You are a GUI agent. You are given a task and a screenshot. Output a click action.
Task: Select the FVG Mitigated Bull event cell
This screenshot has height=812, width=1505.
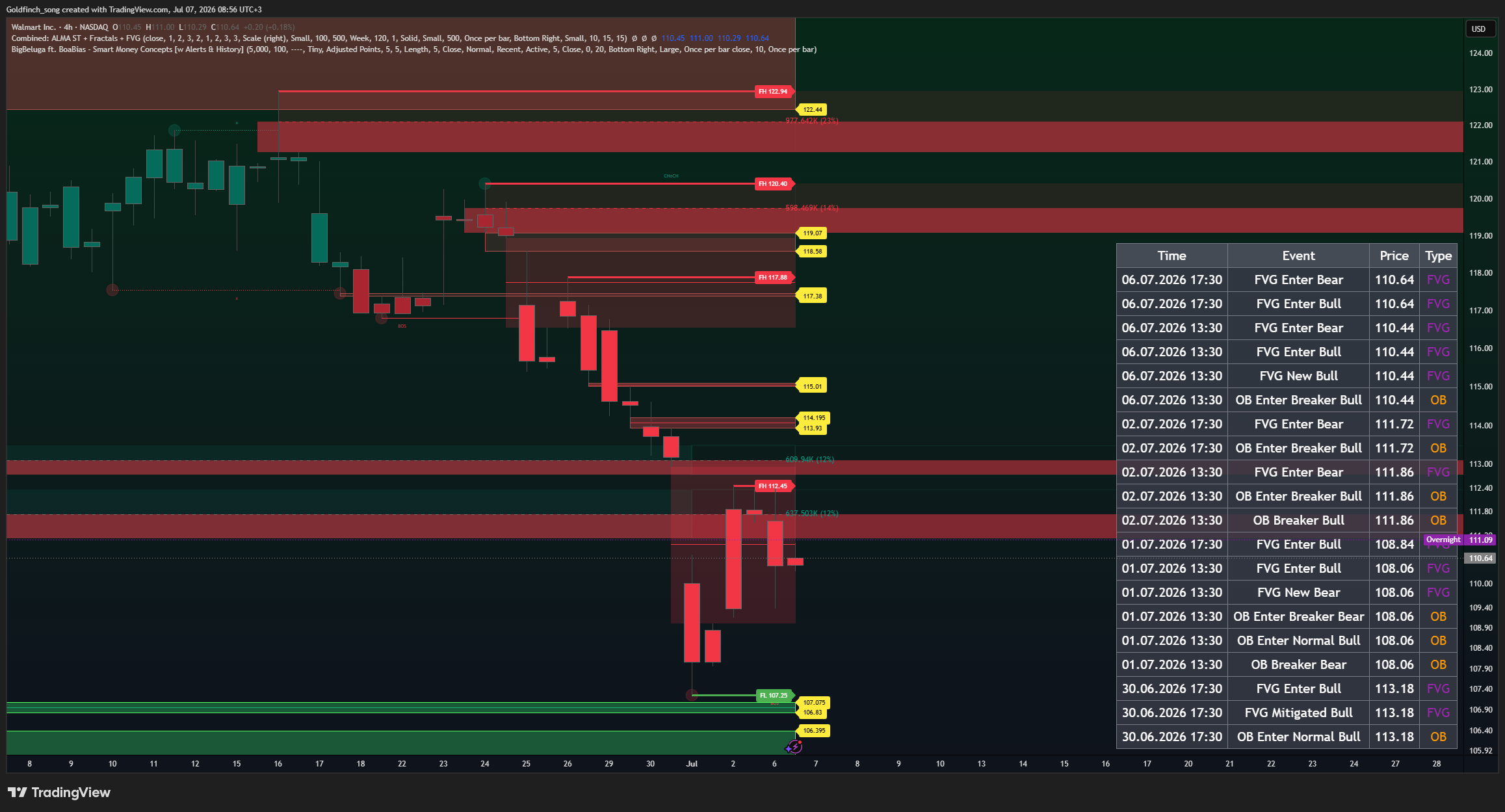tap(1298, 713)
